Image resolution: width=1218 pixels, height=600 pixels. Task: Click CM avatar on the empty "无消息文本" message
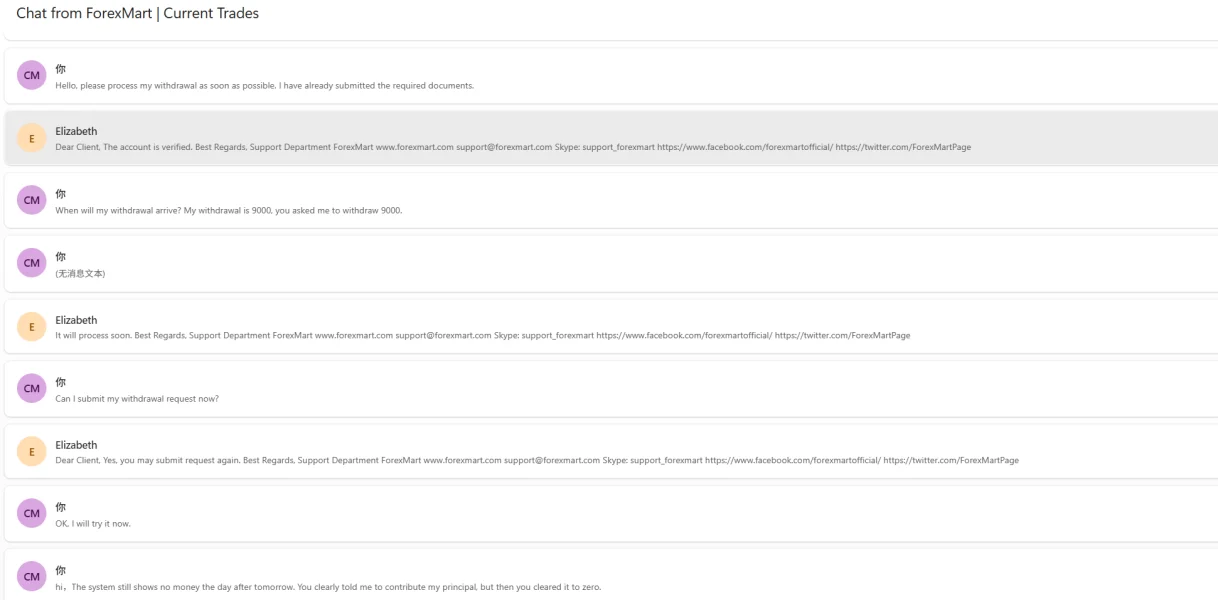[32, 263]
